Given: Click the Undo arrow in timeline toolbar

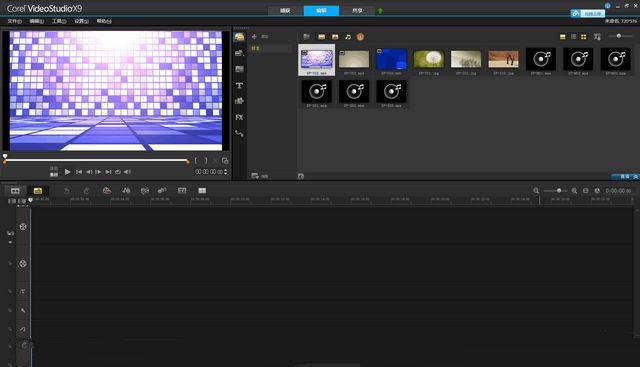Looking at the screenshot, I should [67, 191].
